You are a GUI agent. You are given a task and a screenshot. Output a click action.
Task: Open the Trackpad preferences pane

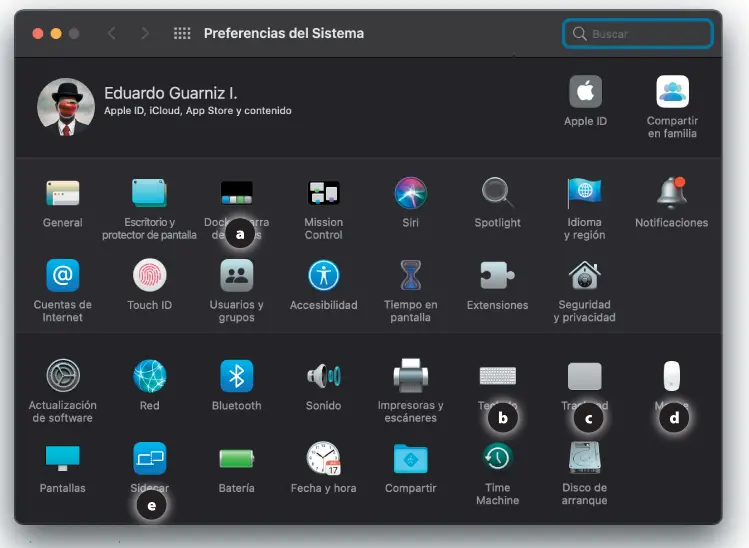click(x=584, y=376)
